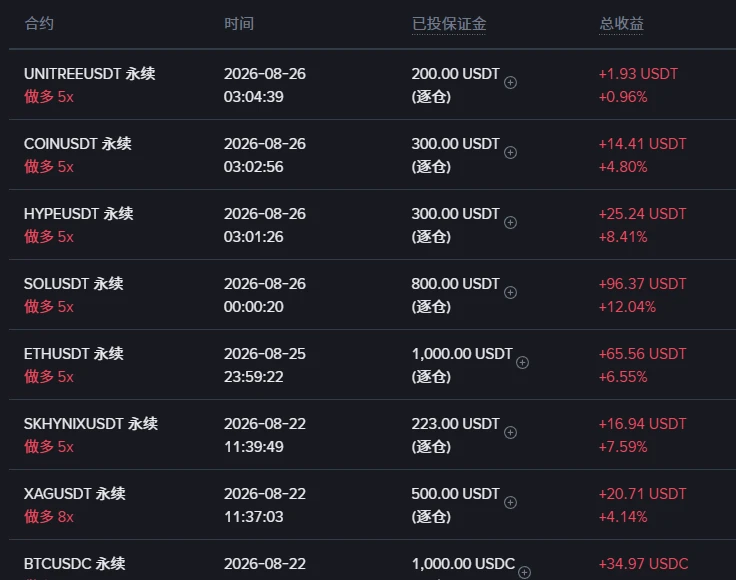This screenshot has width=736, height=580.
Task: Open the COINUSDT 永续 contract
Action: (78, 144)
